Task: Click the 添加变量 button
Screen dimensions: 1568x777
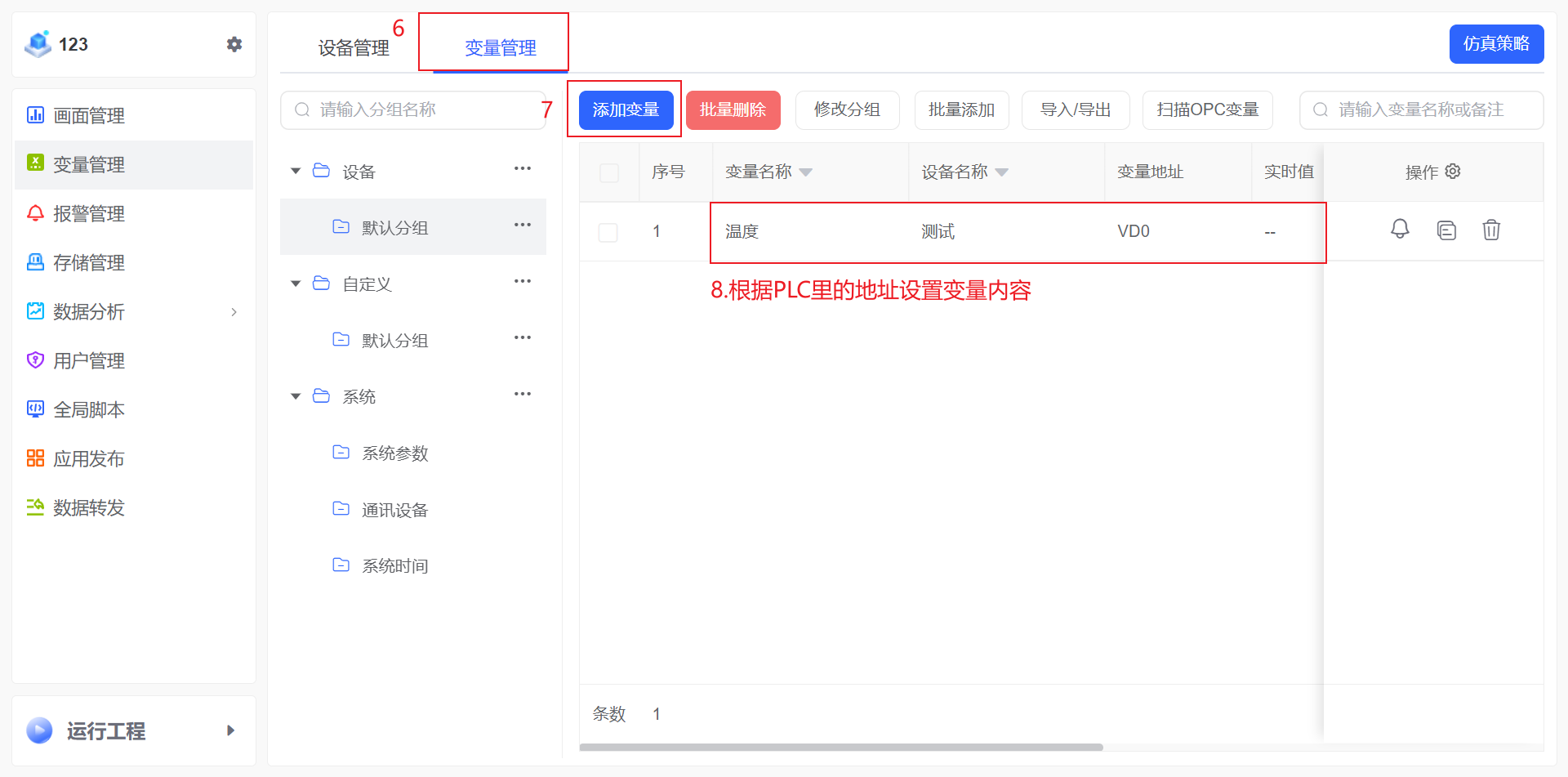Action: click(x=626, y=110)
